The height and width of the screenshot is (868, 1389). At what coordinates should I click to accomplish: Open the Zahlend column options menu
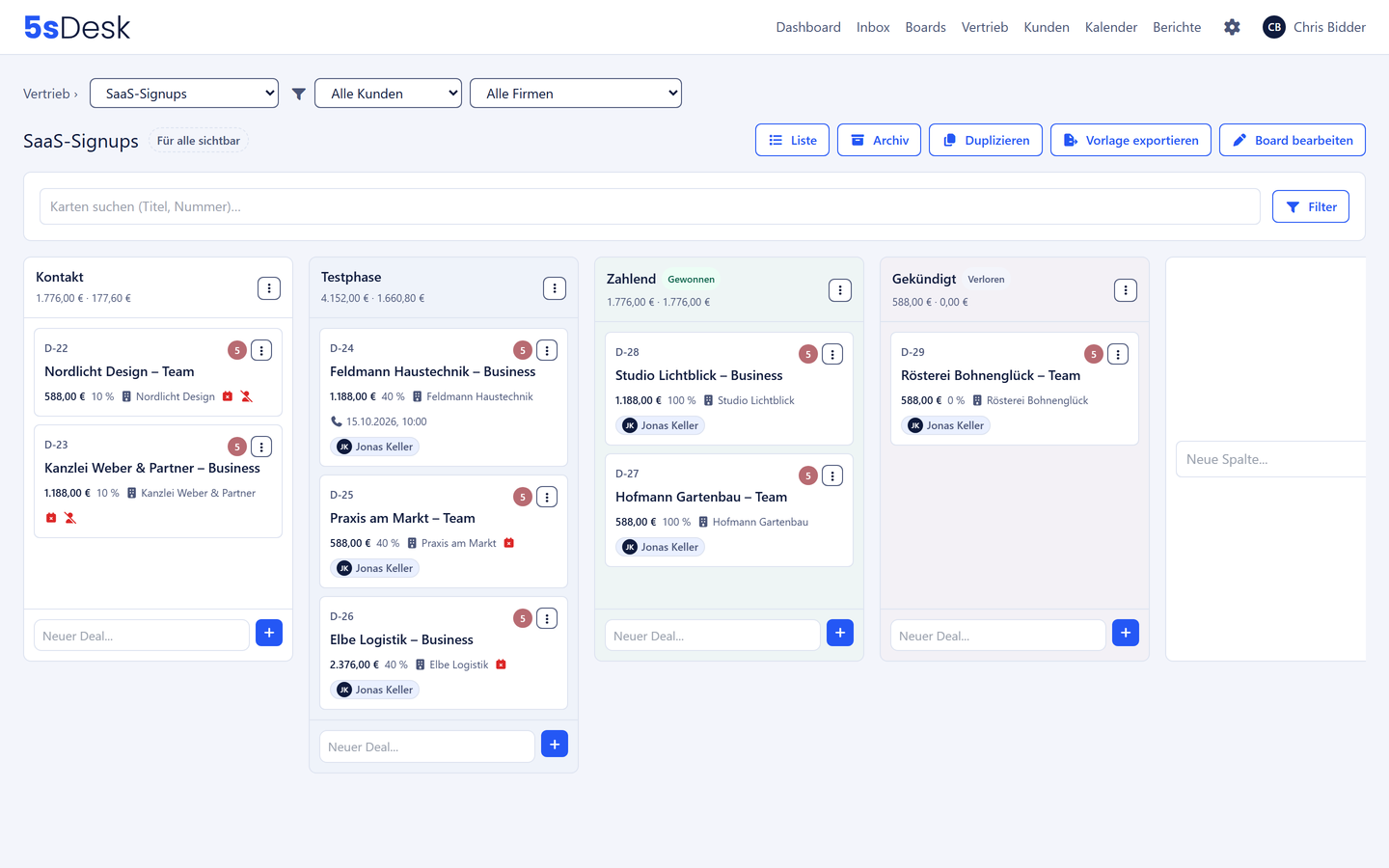(x=840, y=290)
